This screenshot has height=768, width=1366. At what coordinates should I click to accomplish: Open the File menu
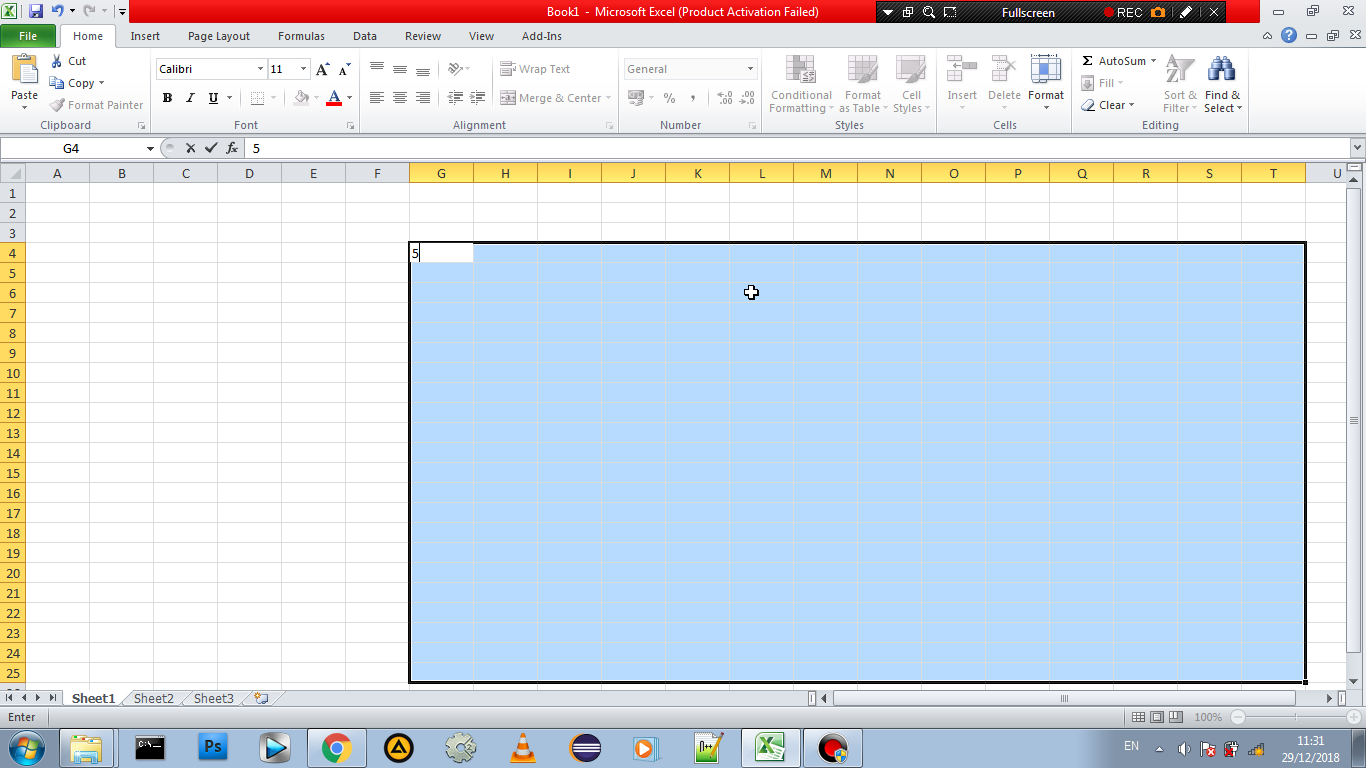pyautogui.click(x=28, y=35)
